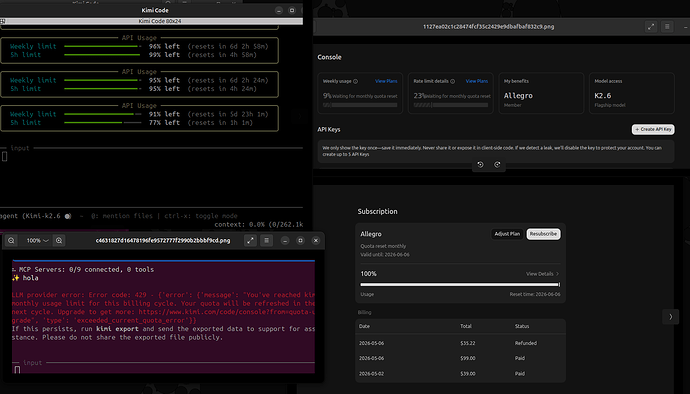Image resolution: width=690 pixels, height=394 pixels.
Task: Click the 'Console' heading
Action: [329, 57]
